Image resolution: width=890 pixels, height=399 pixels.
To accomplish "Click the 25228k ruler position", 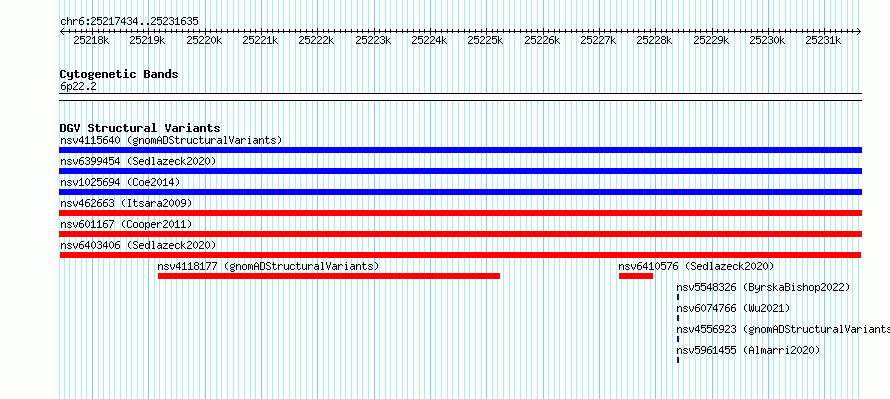I will 654,40.
